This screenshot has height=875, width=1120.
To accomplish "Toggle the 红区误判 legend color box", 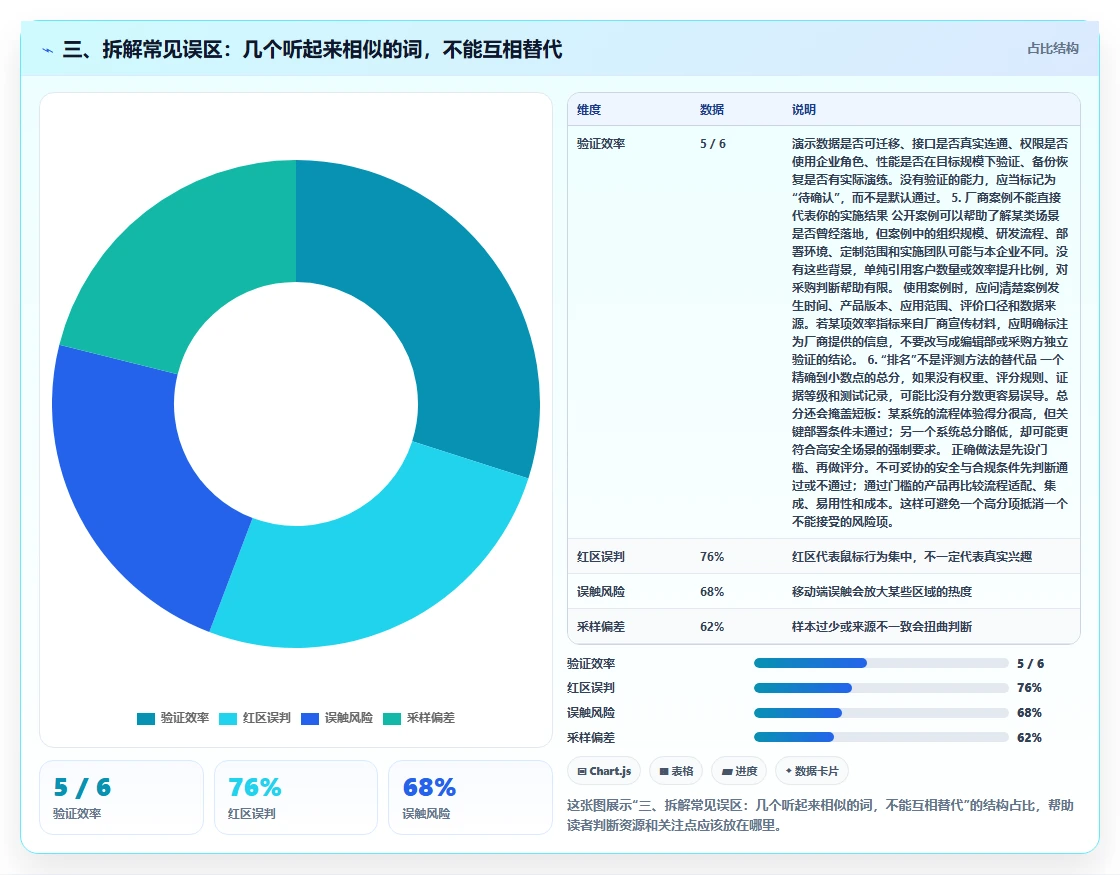I will coord(228,719).
